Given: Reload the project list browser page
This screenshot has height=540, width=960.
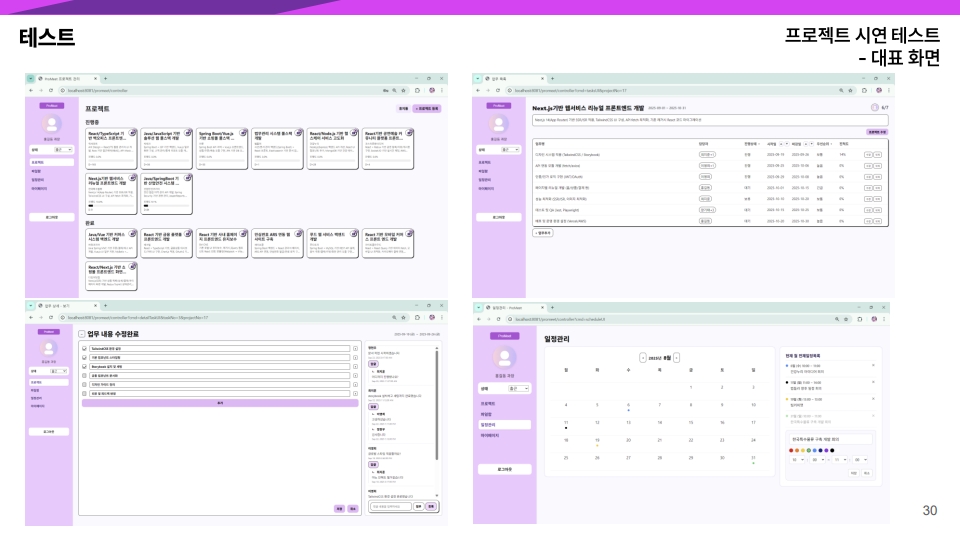Looking at the screenshot, I should point(51,91).
